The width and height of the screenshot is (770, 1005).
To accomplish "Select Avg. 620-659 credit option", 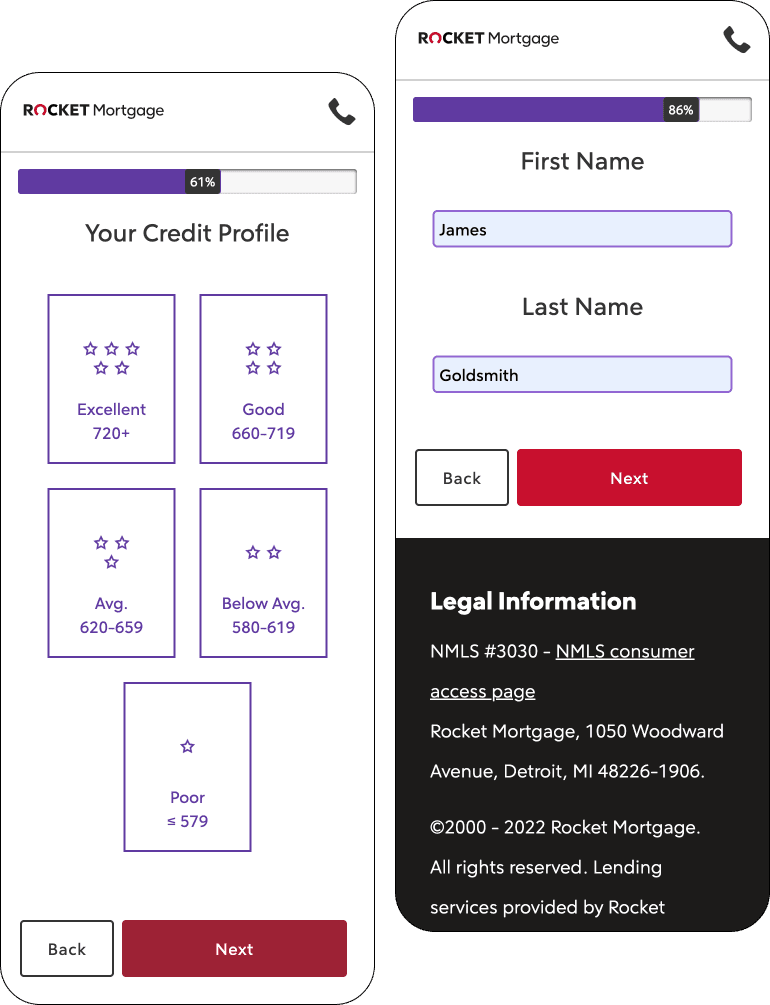I will (112, 573).
